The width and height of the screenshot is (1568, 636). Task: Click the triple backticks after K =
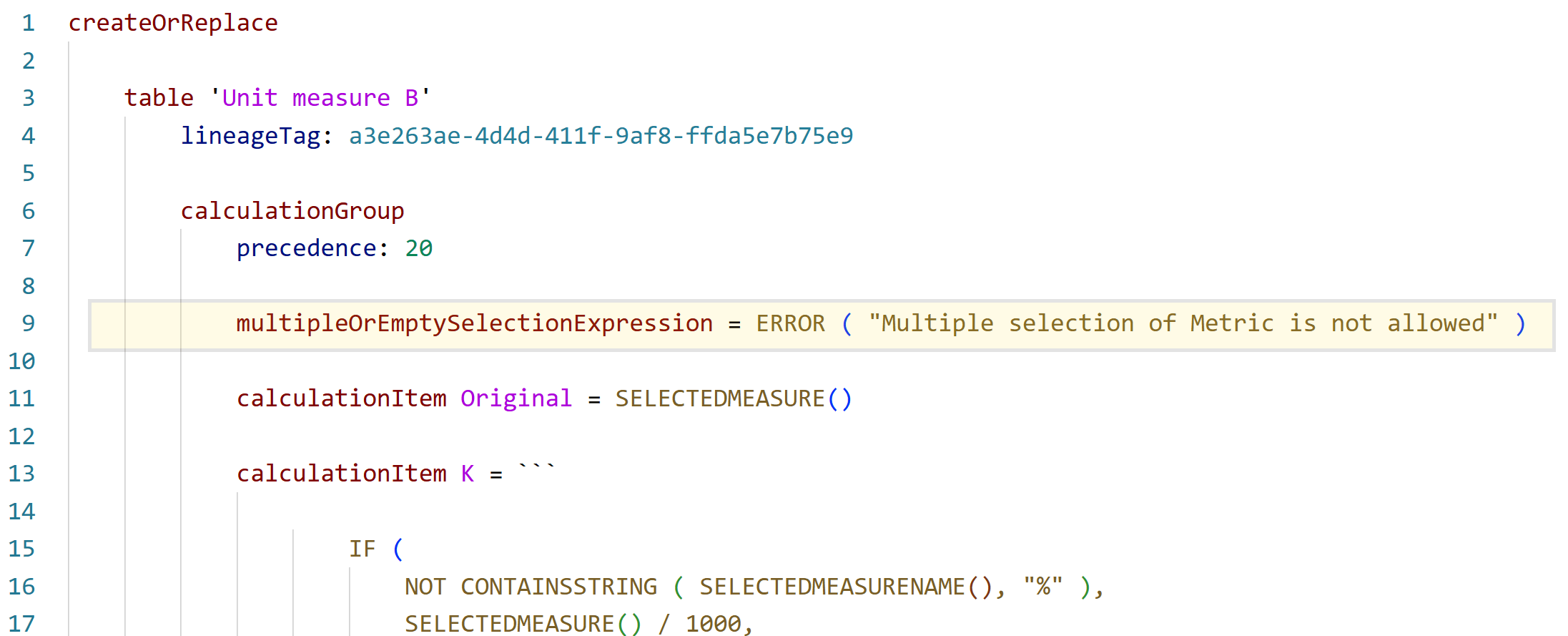click(x=537, y=469)
